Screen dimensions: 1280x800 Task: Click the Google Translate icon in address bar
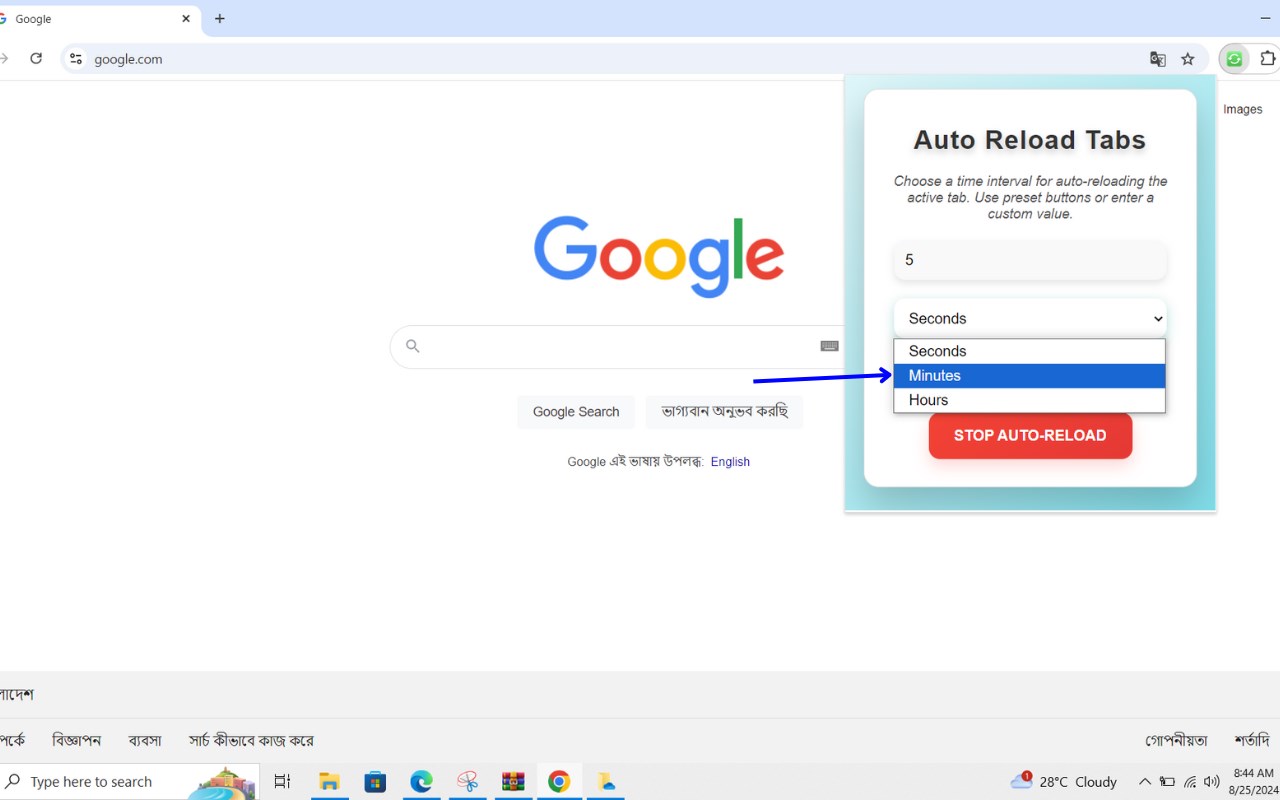click(1158, 59)
